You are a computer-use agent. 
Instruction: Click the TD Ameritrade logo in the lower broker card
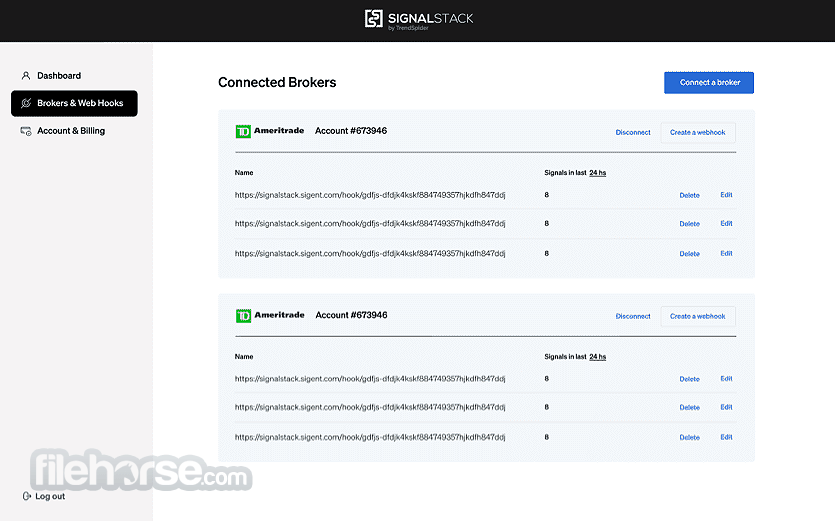[x=270, y=315]
